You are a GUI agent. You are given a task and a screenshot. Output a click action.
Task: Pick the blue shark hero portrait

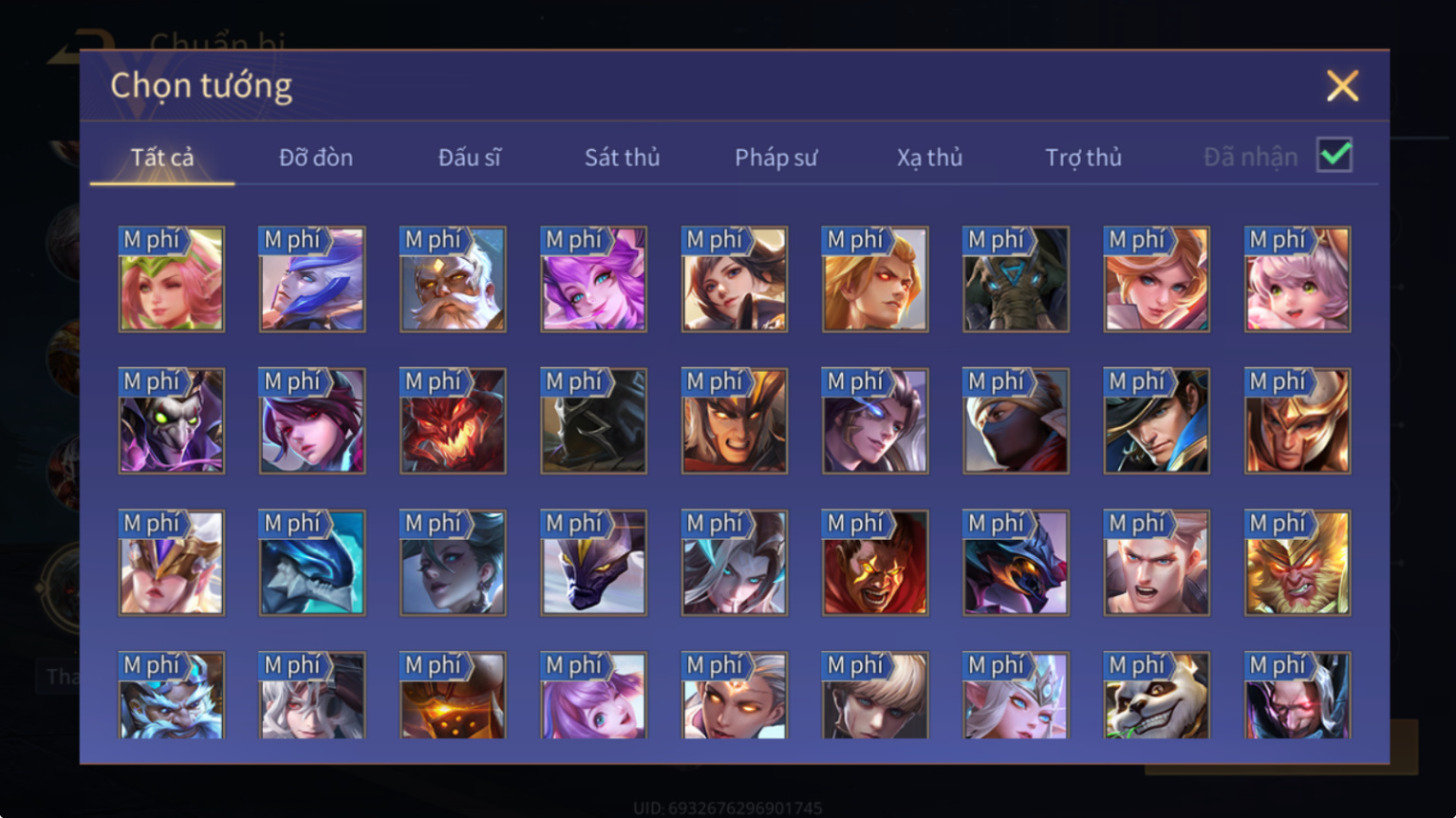tap(312, 563)
